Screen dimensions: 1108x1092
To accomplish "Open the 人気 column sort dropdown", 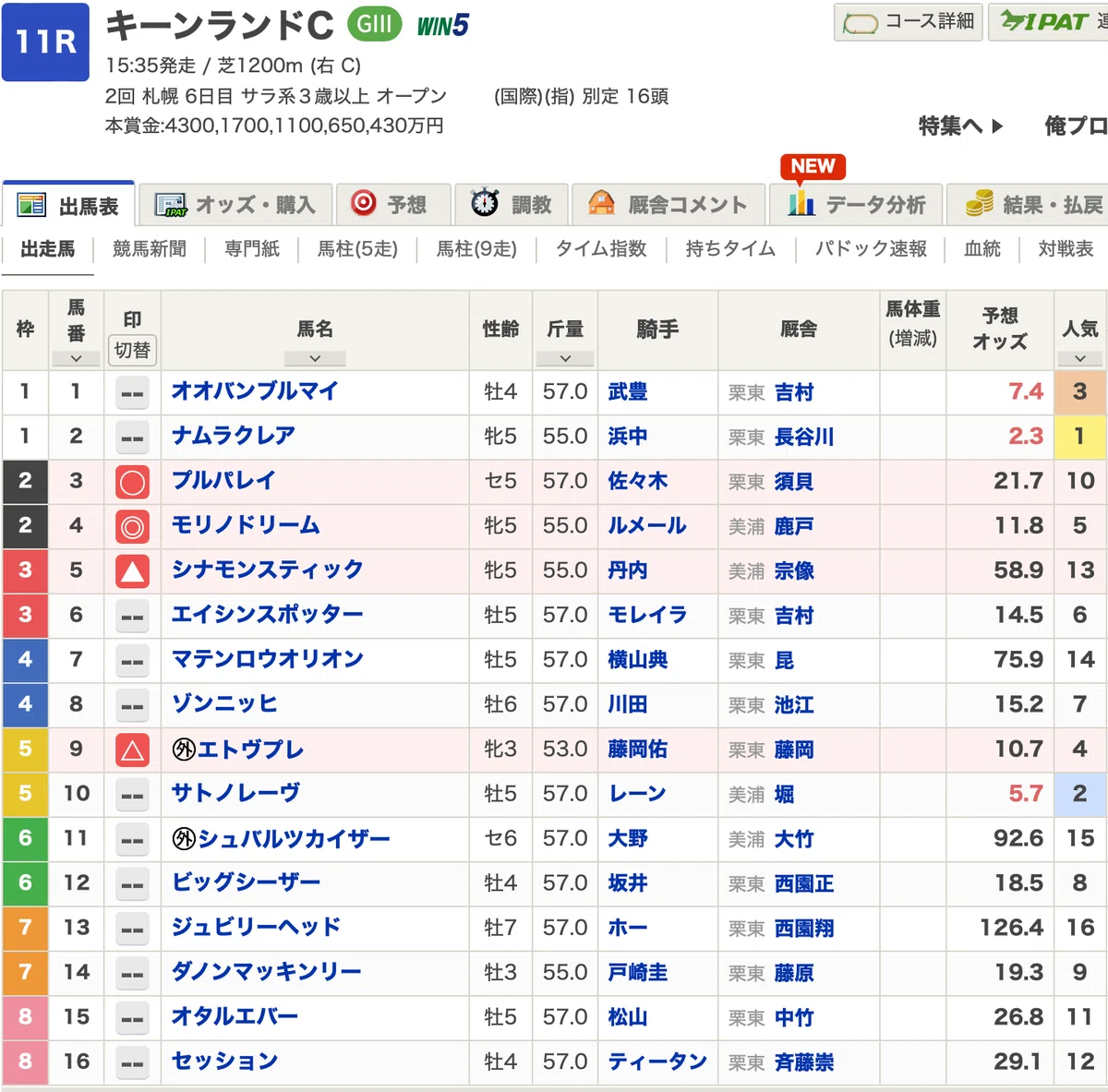I will (x=1079, y=358).
